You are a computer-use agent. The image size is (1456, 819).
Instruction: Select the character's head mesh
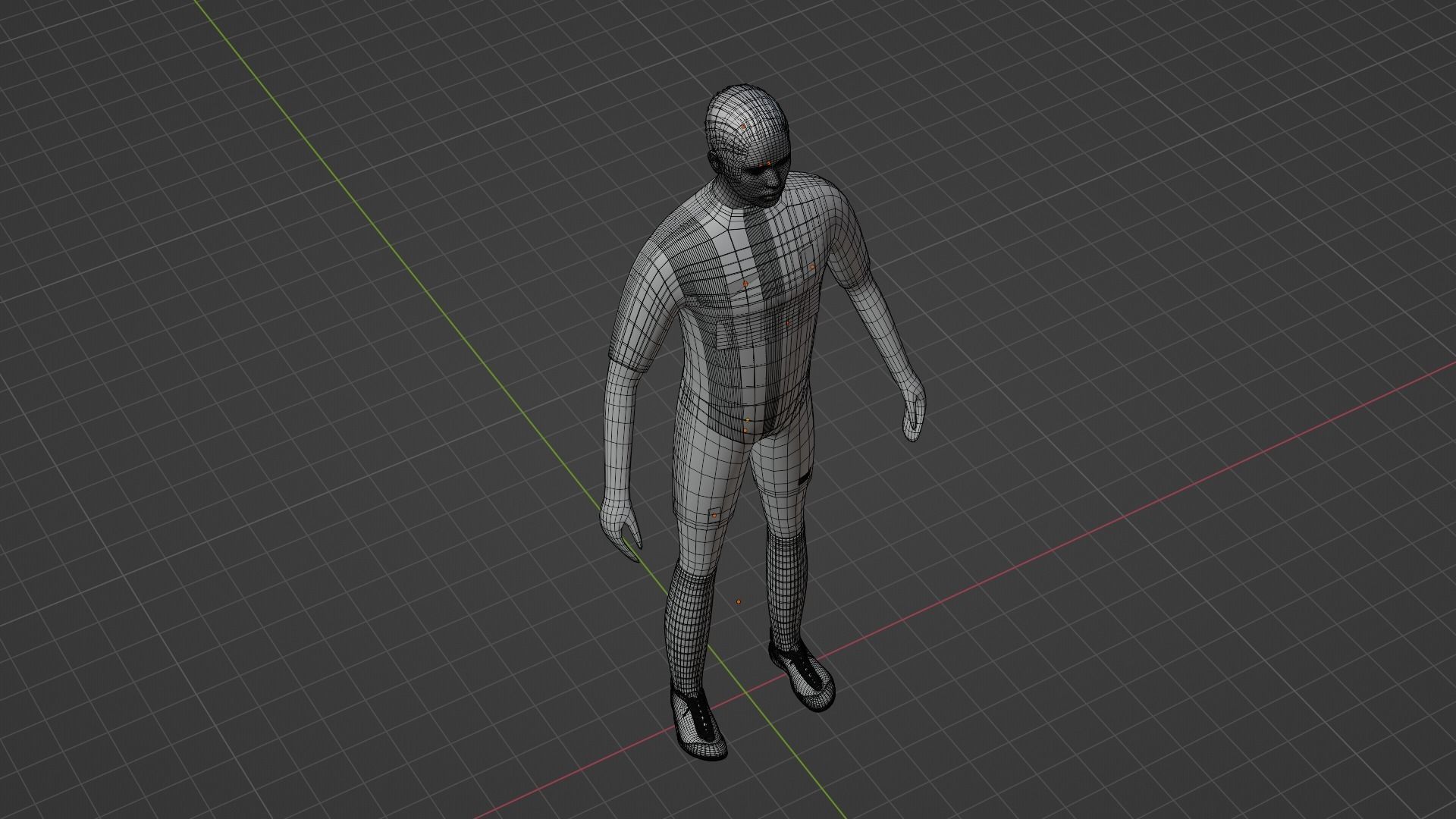pos(749,148)
